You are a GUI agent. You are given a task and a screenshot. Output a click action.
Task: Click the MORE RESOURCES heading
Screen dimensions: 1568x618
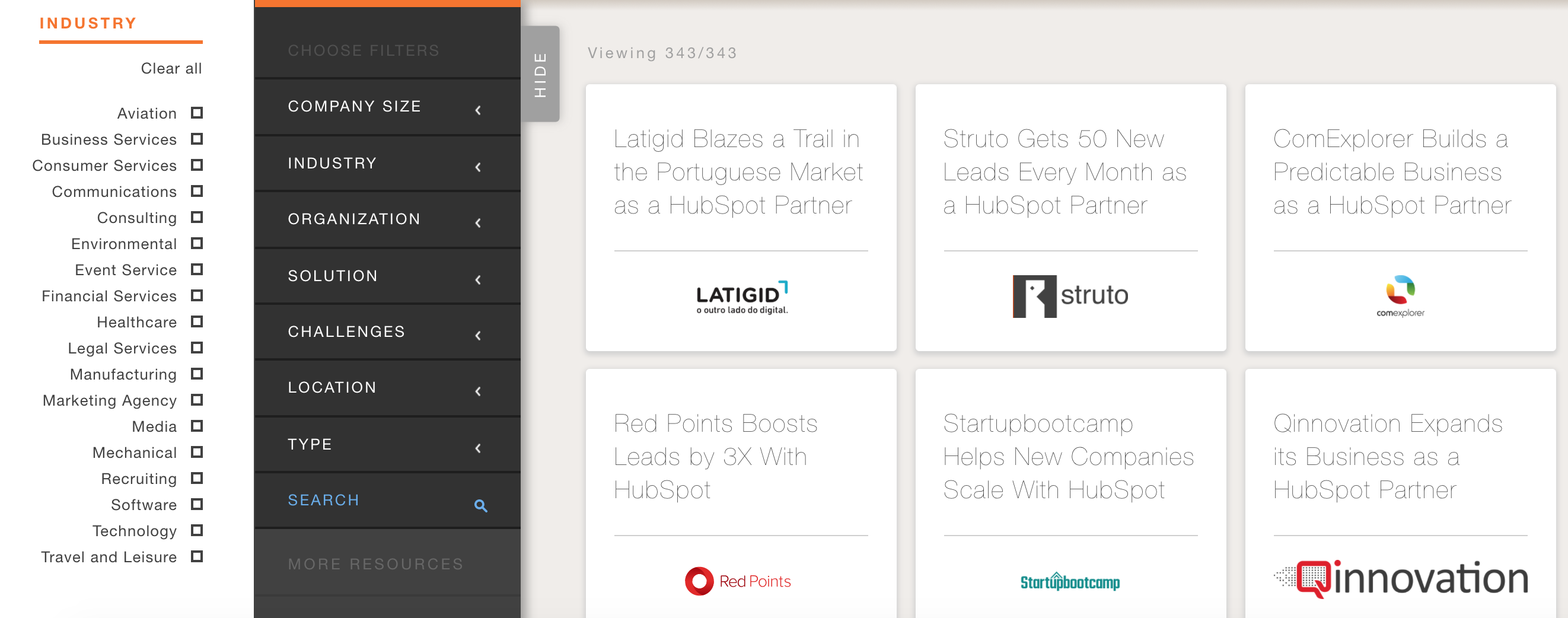click(x=375, y=565)
